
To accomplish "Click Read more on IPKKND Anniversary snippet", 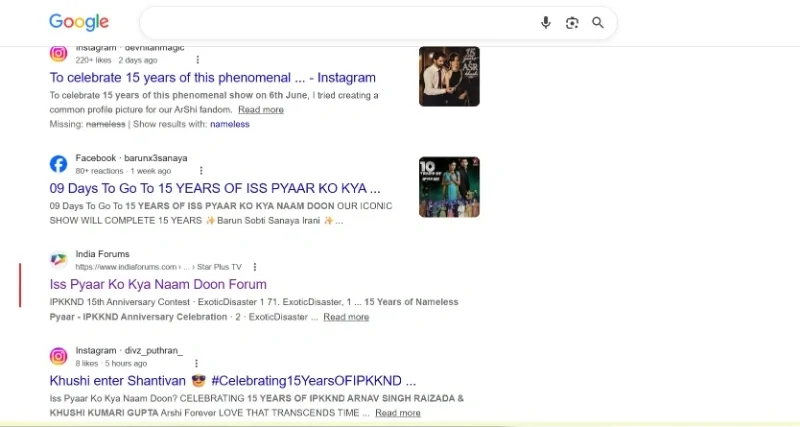I will (x=346, y=317).
